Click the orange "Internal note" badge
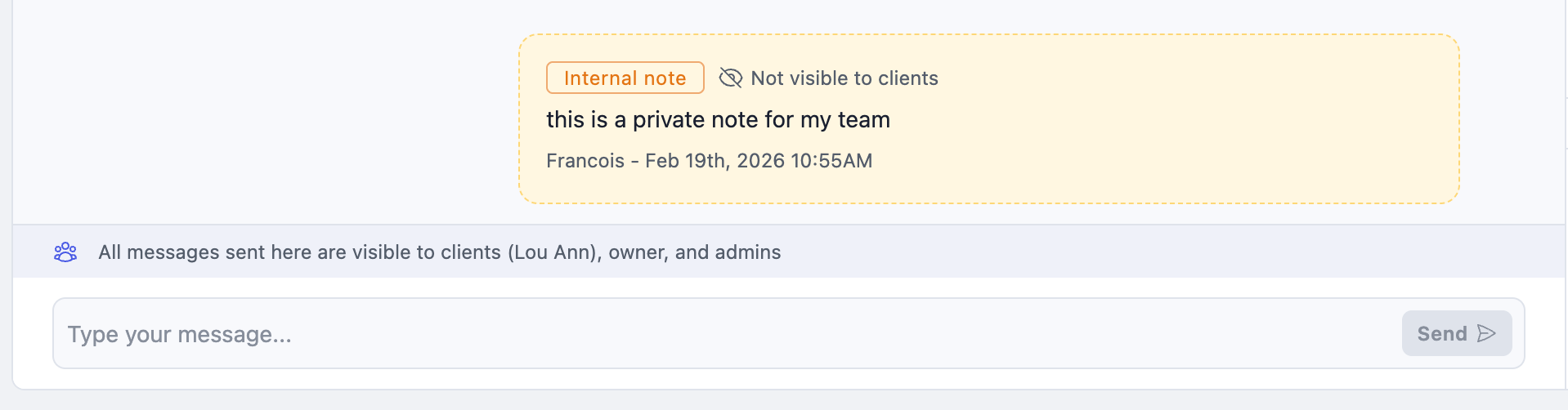 click(x=625, y=78)
